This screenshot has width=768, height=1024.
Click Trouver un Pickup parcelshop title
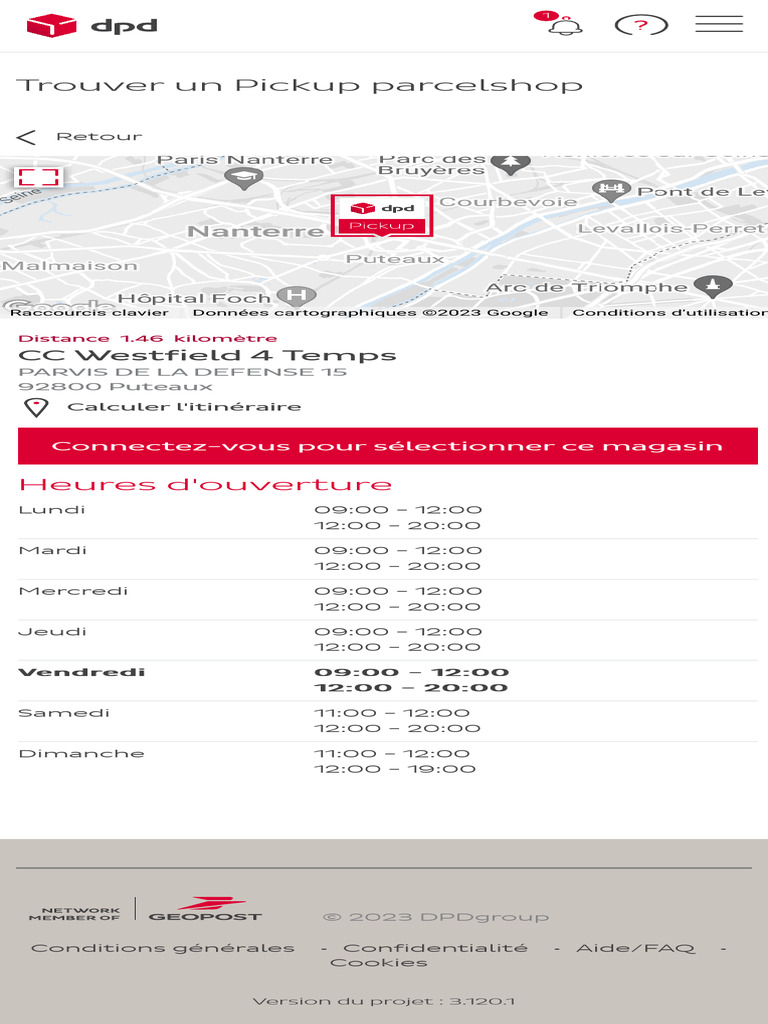pyautogui.click(x=299, y=86)
